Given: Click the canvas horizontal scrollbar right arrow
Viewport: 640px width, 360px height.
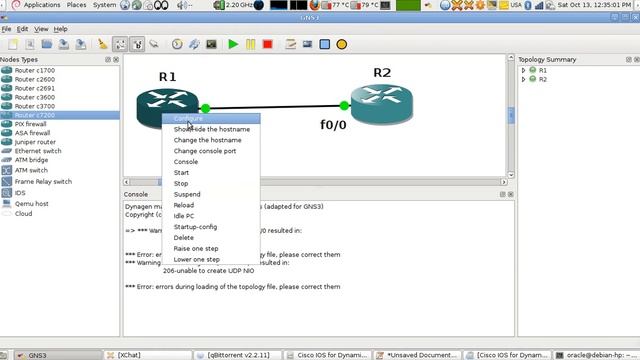Looking at the screenshot, I should [x=503, y=182].
